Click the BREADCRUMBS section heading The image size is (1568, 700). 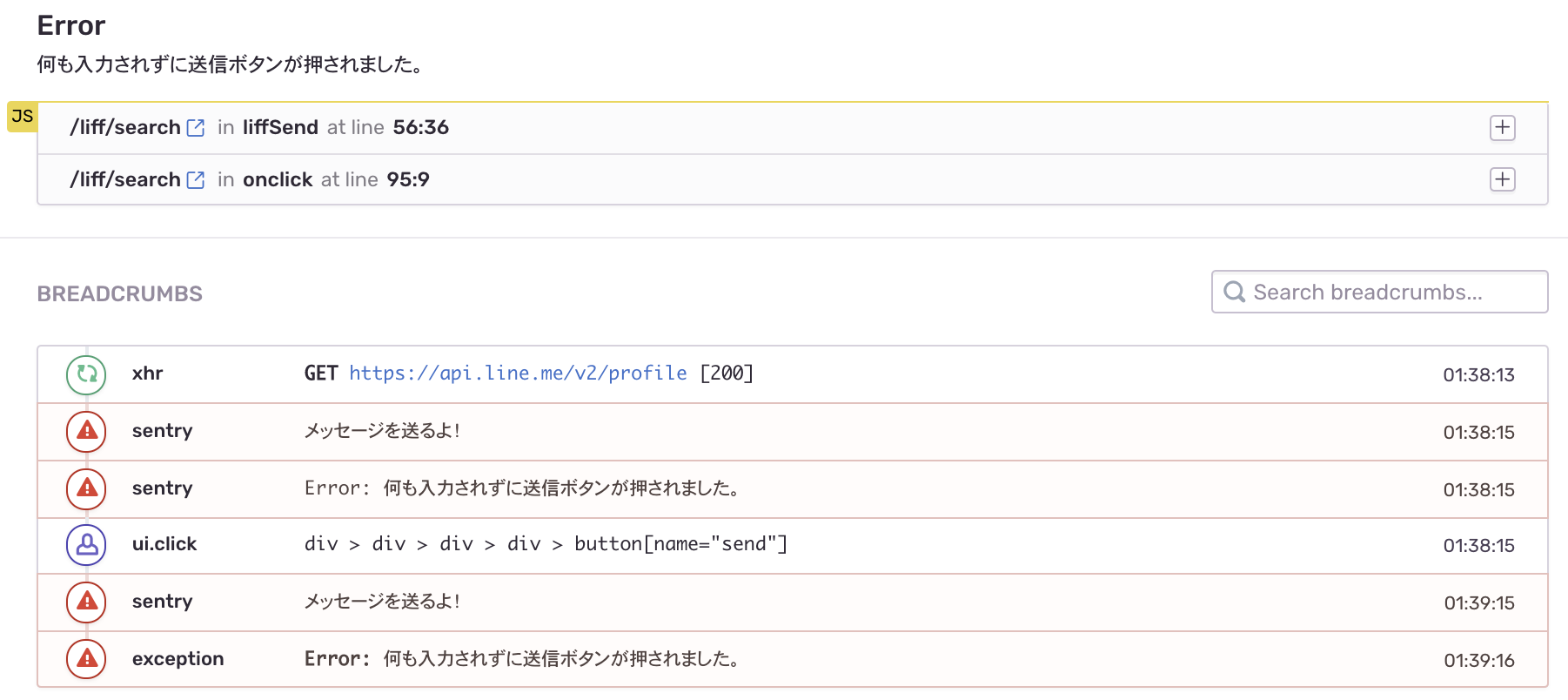pos(120,294)
